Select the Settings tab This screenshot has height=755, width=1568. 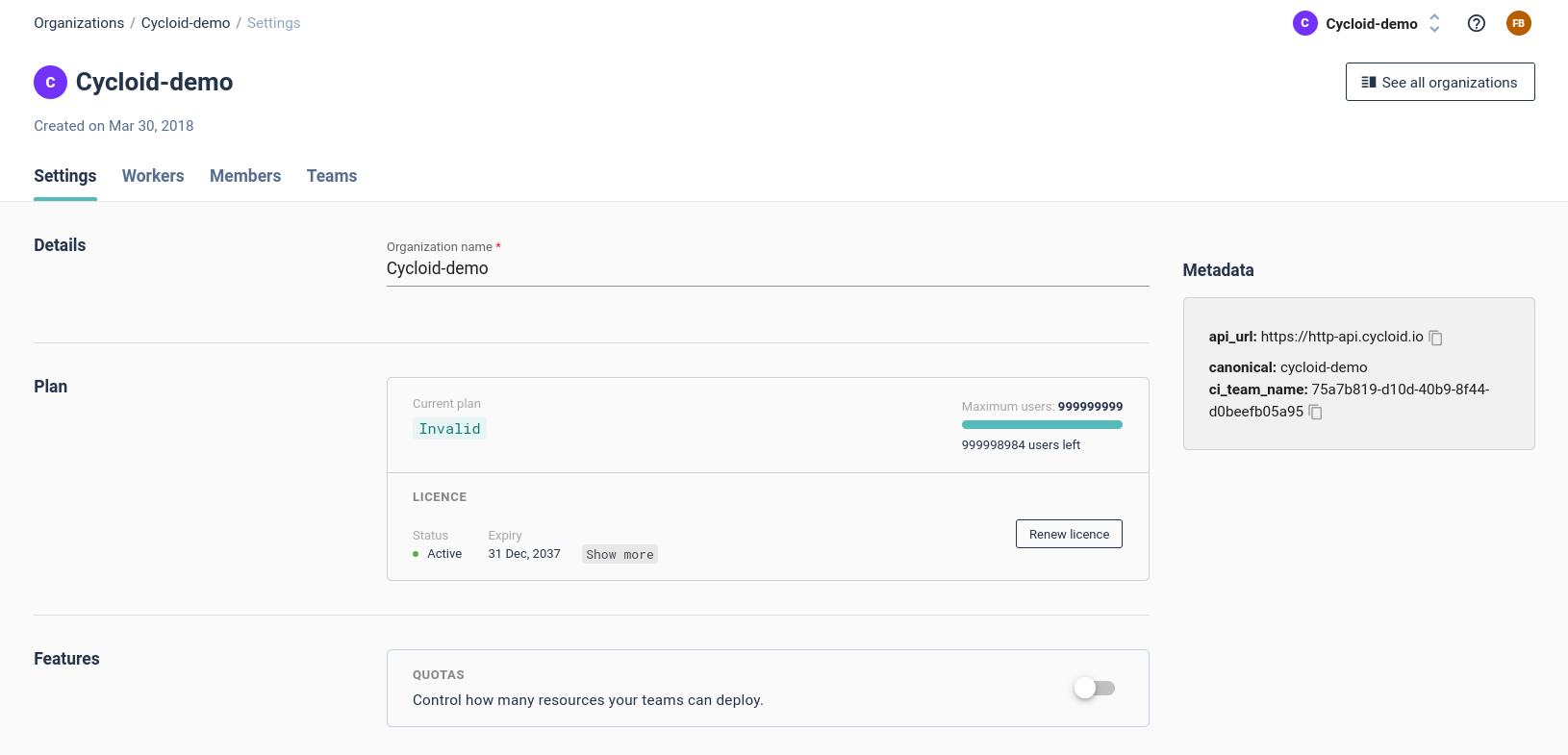(x=65, y=176)
